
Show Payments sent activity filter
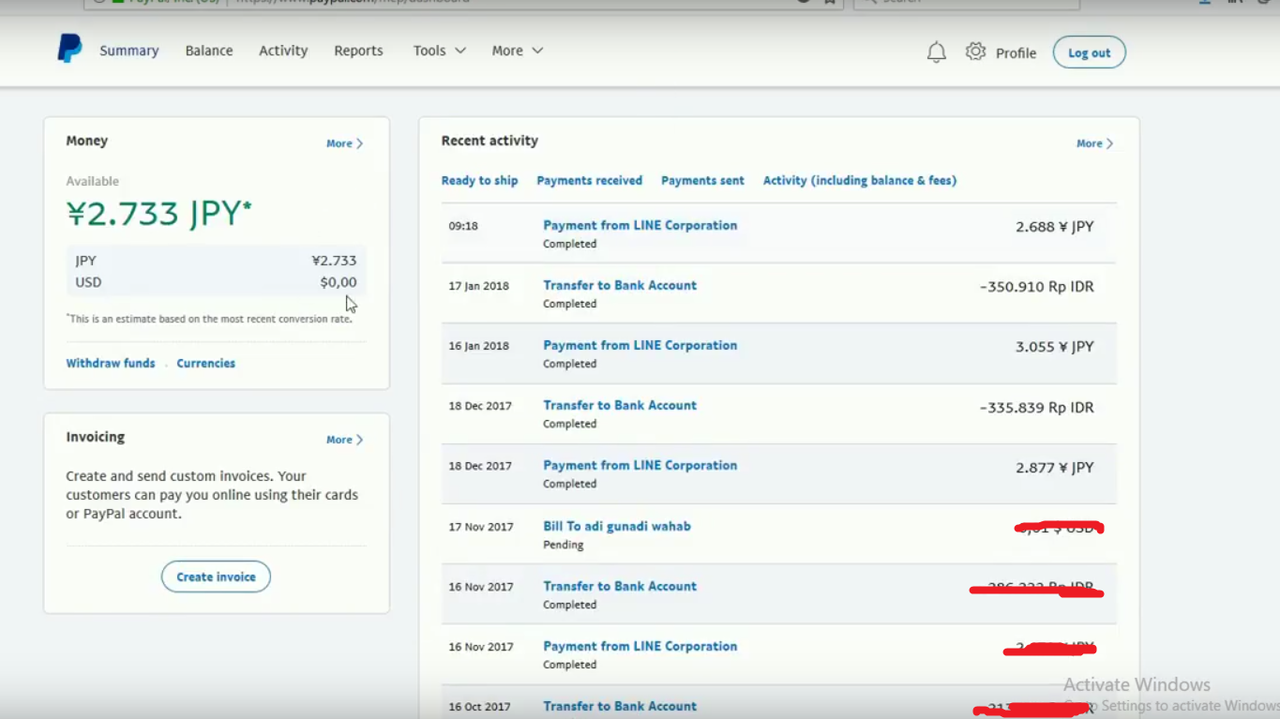(702, 181)
